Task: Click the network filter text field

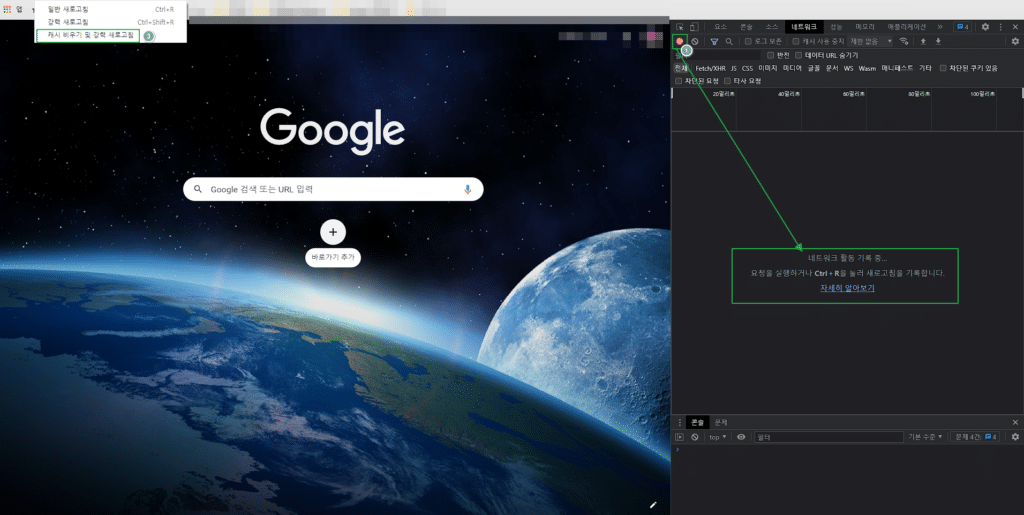Action: (x=718, y=55)
